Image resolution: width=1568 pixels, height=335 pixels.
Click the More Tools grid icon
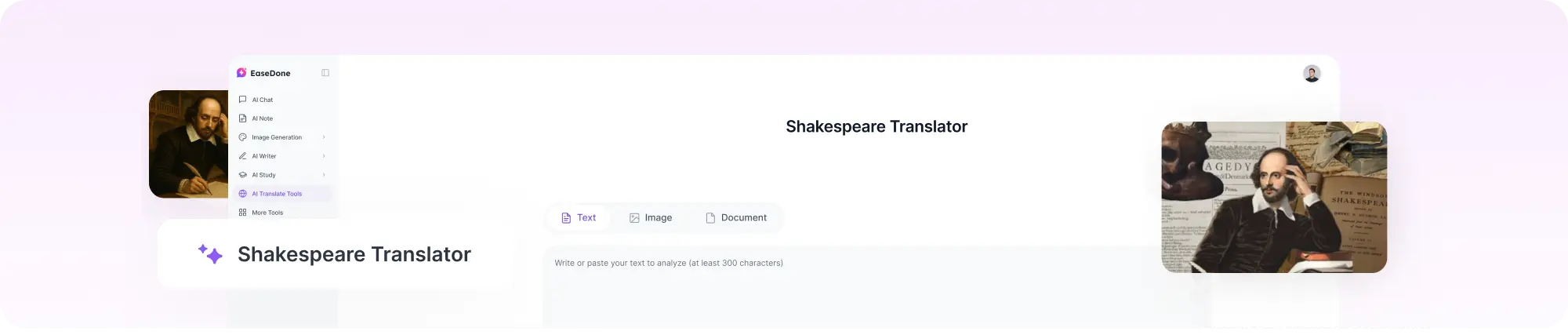242,213
